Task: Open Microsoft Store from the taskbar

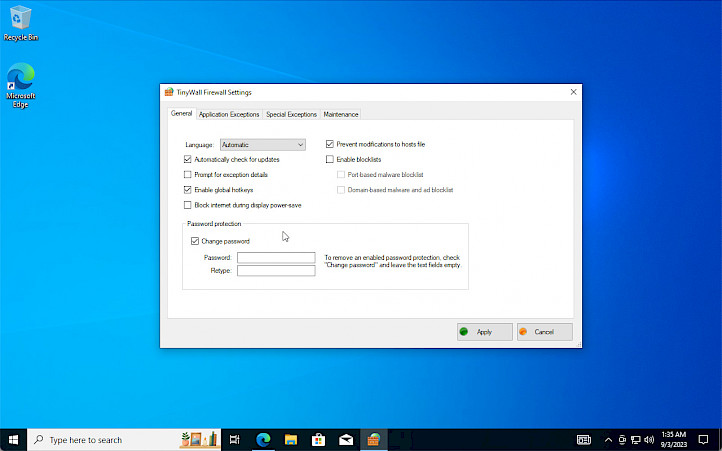Action: point(318,439)
